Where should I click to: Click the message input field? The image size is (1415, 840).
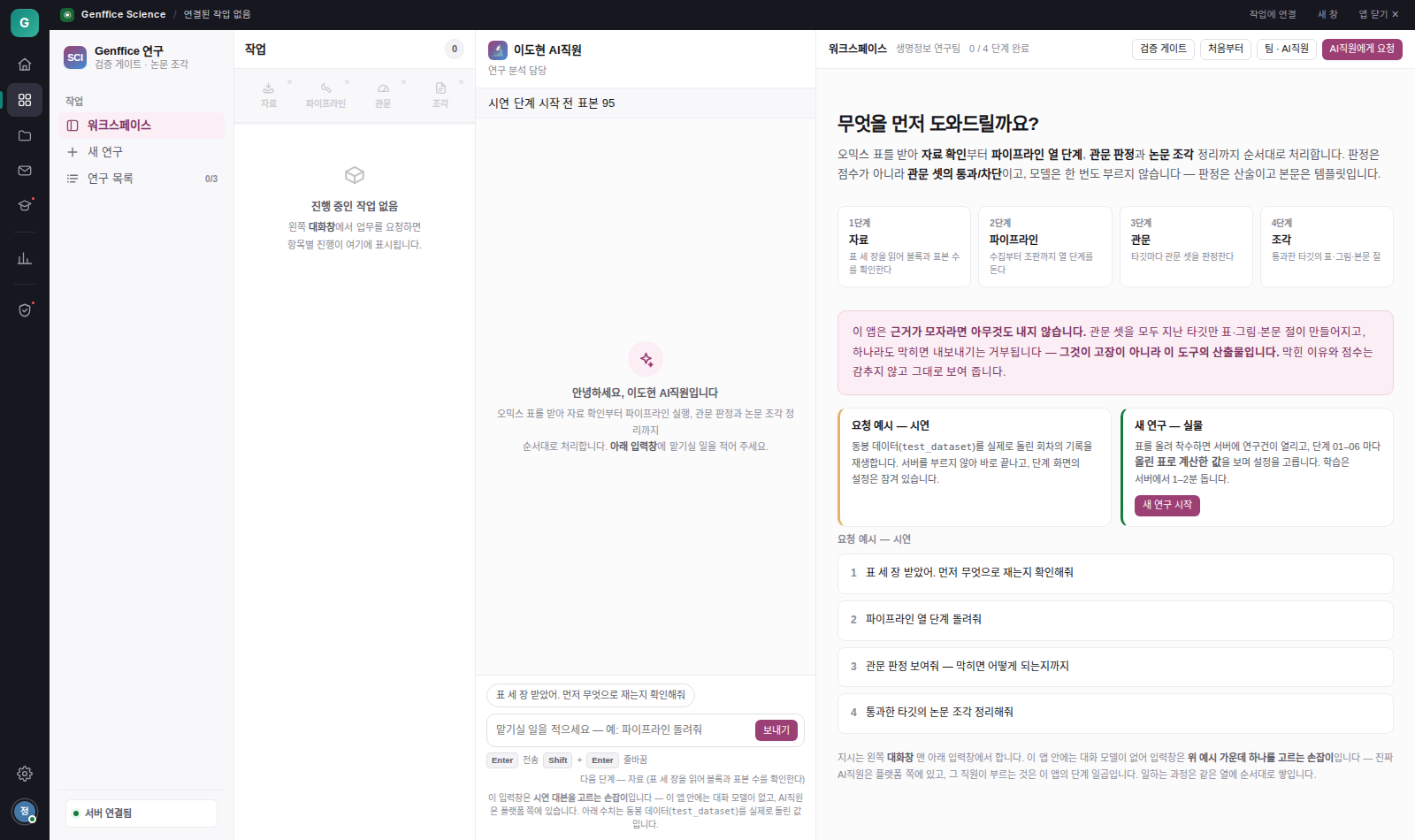[619, 730]
